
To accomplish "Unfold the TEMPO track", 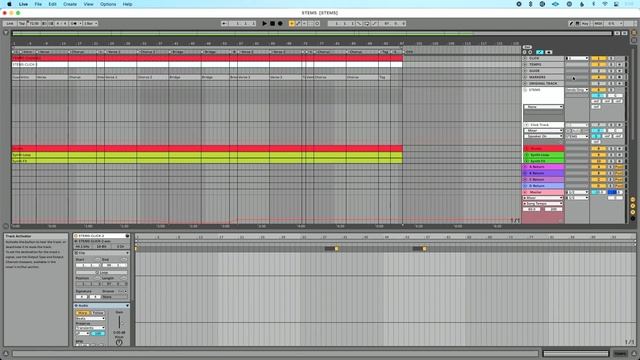I will [x=526, y=64].
